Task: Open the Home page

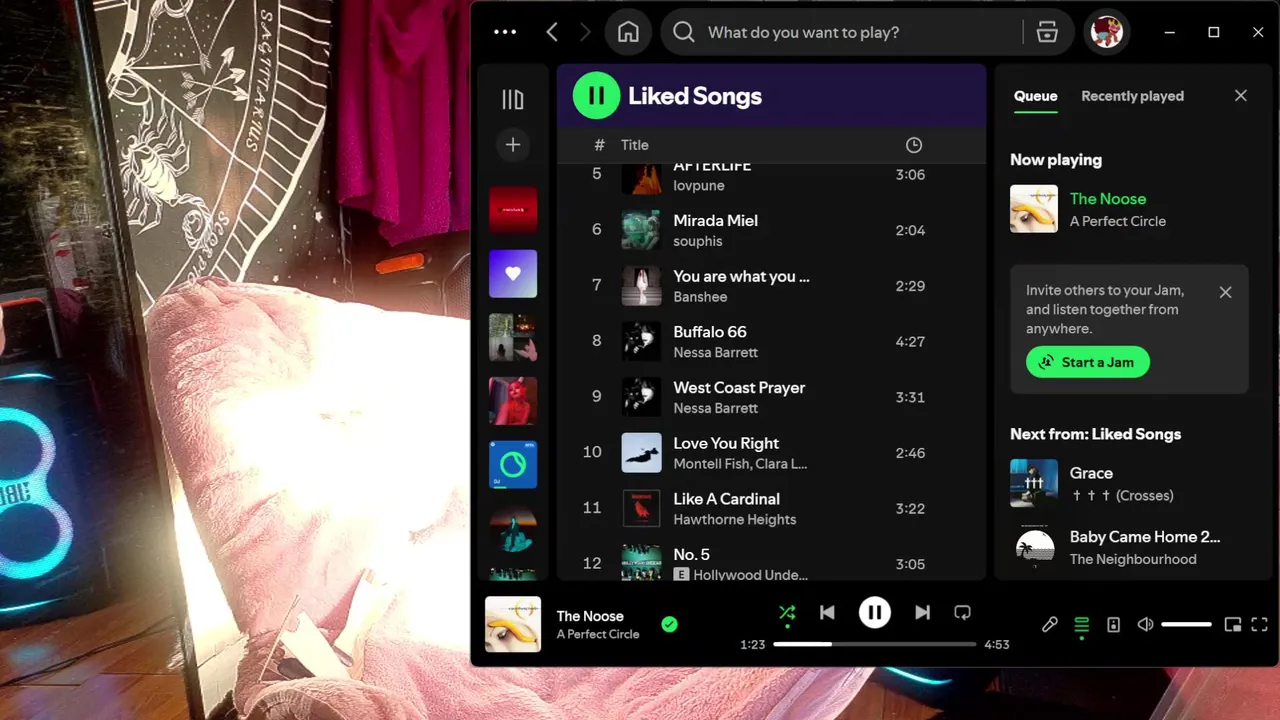Action: [x=628, y=32]
